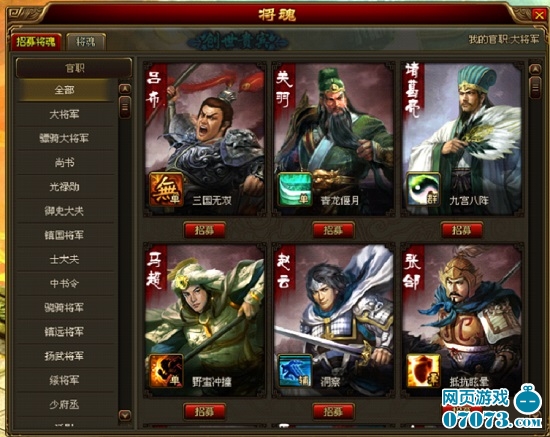Filter heroes by 大将军 rank
Image resolution: width=550 pixels, height=437 pixels.
(65, 114)
